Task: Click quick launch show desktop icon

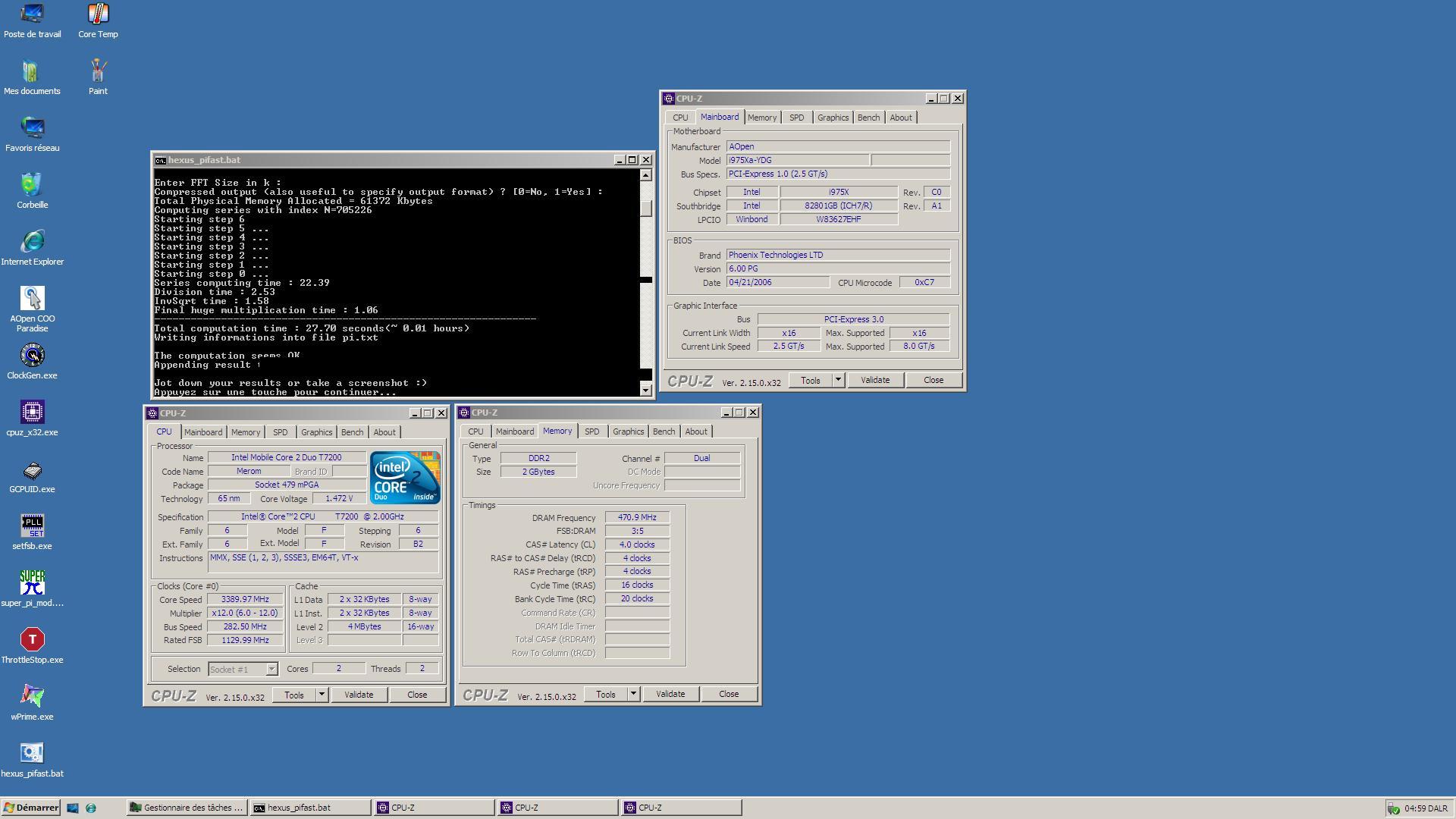Action: pos(73,808)
